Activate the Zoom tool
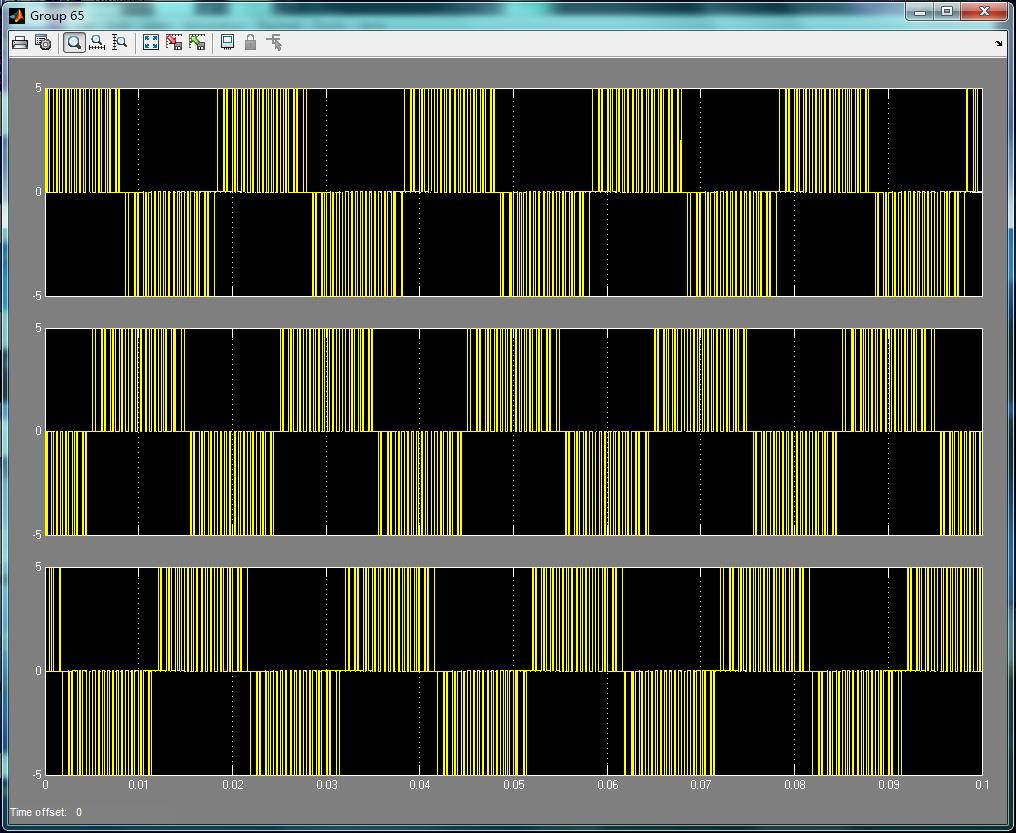Screen dimensions: 1016x833 click(x=73, y=42)
